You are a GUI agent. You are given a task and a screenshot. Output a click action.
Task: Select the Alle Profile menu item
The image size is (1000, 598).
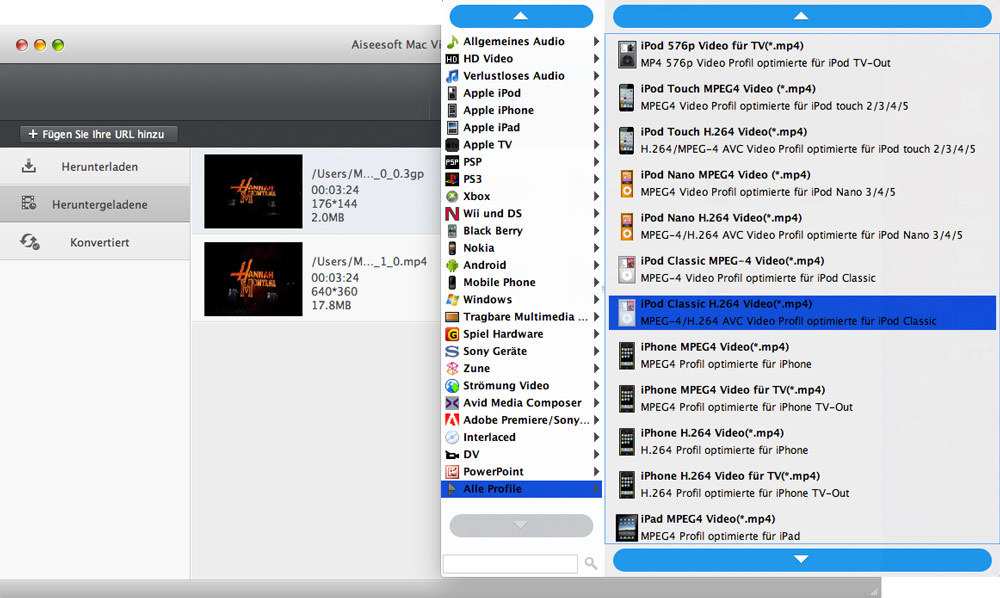522,489
